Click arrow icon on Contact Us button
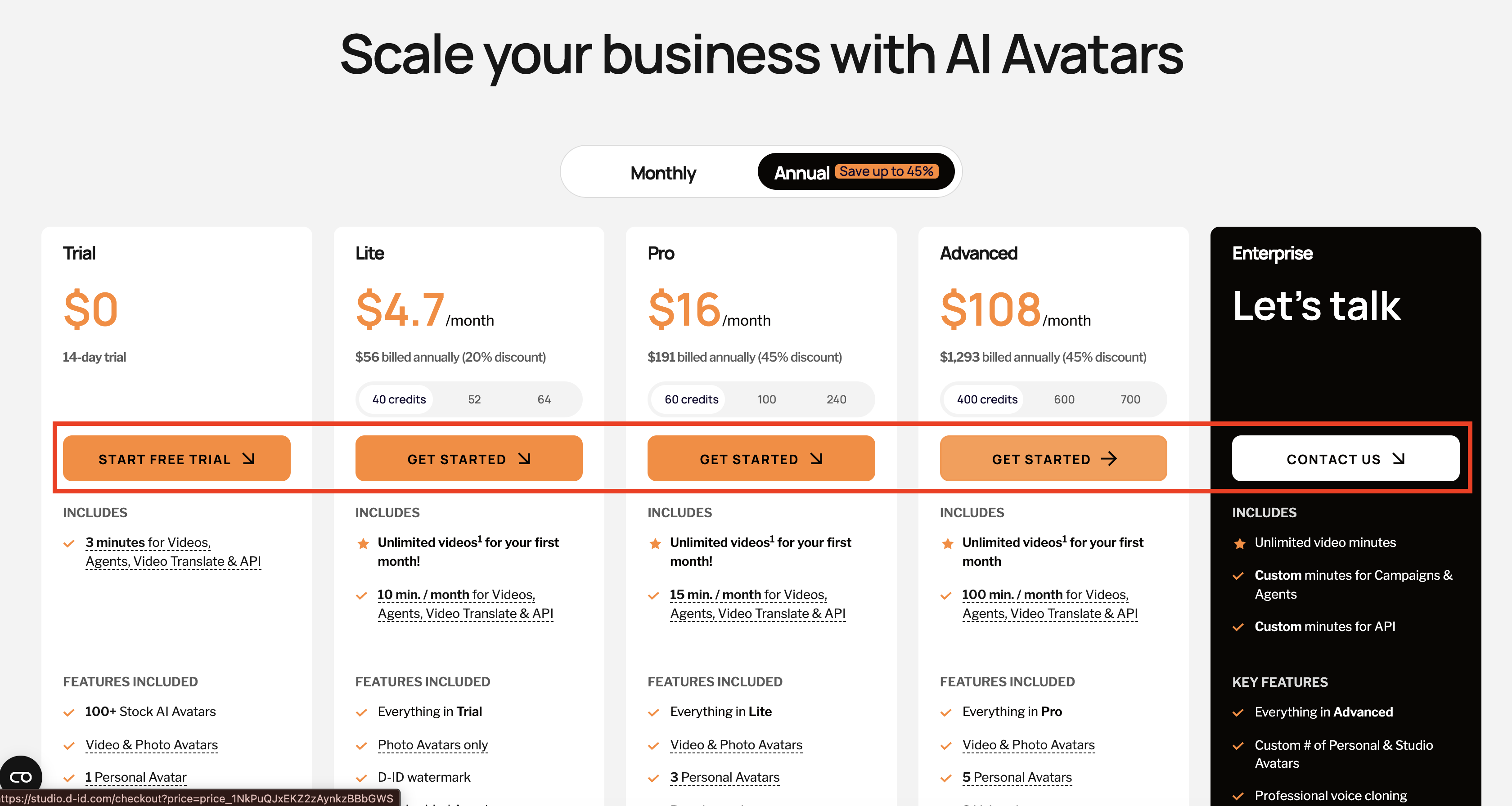This screenshot has height=806, width=1512. (x=1399, y=459)
